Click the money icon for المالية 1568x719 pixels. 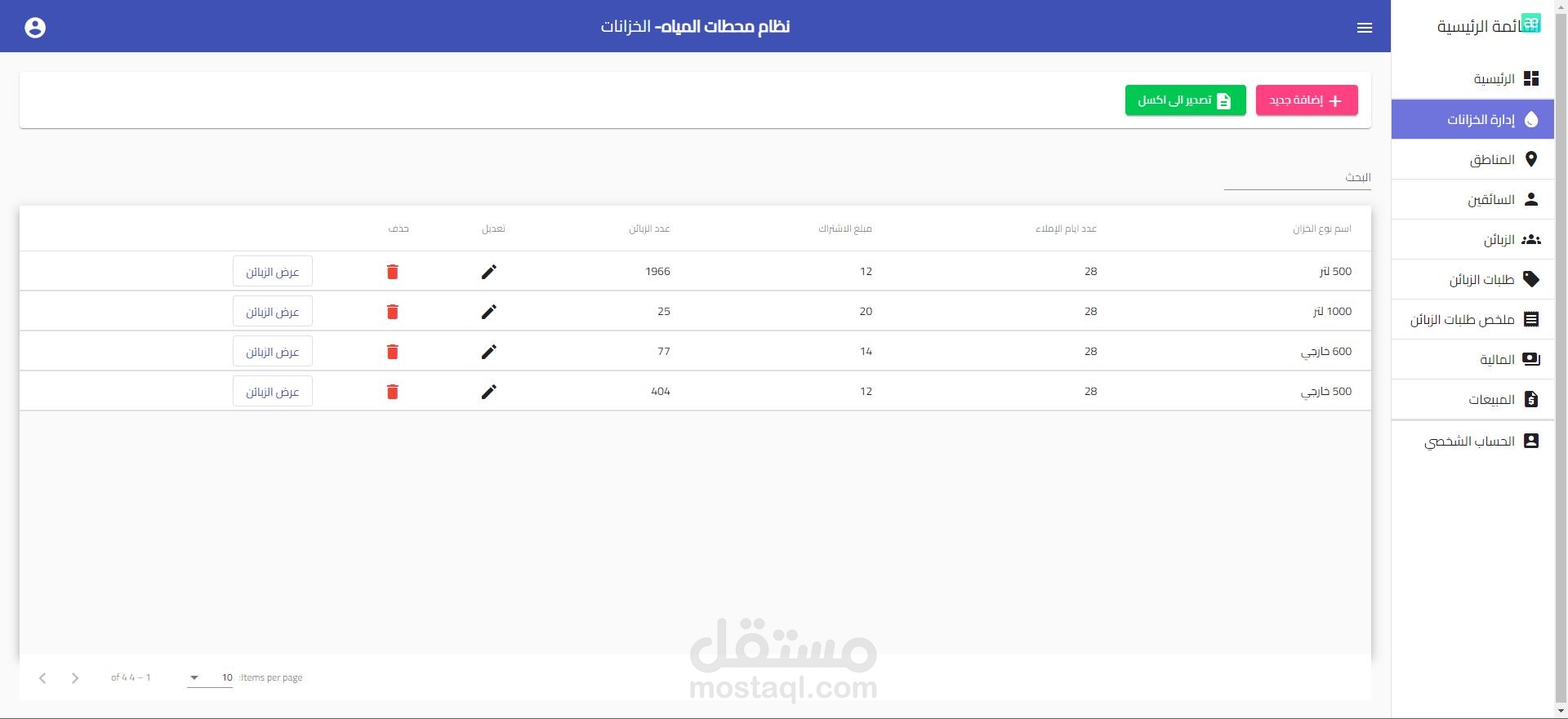click(x=1531, y=359)
